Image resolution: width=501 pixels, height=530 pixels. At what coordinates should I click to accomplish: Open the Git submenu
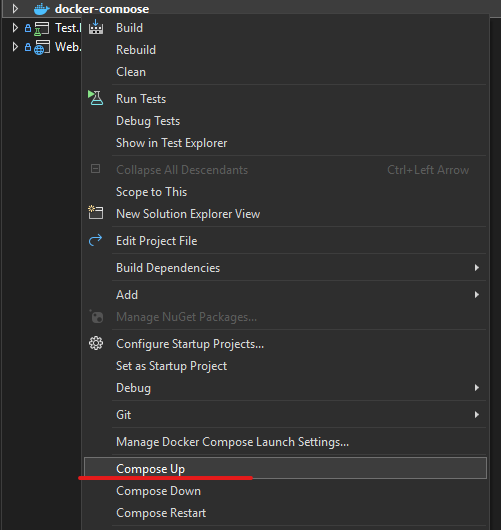(x=285, y=415)
